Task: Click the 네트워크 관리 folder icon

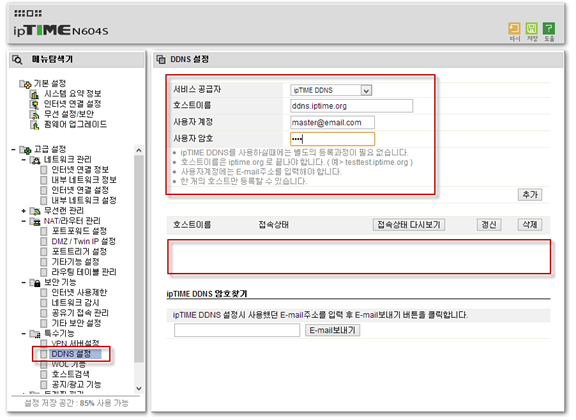Action: (x=35, y=160)
